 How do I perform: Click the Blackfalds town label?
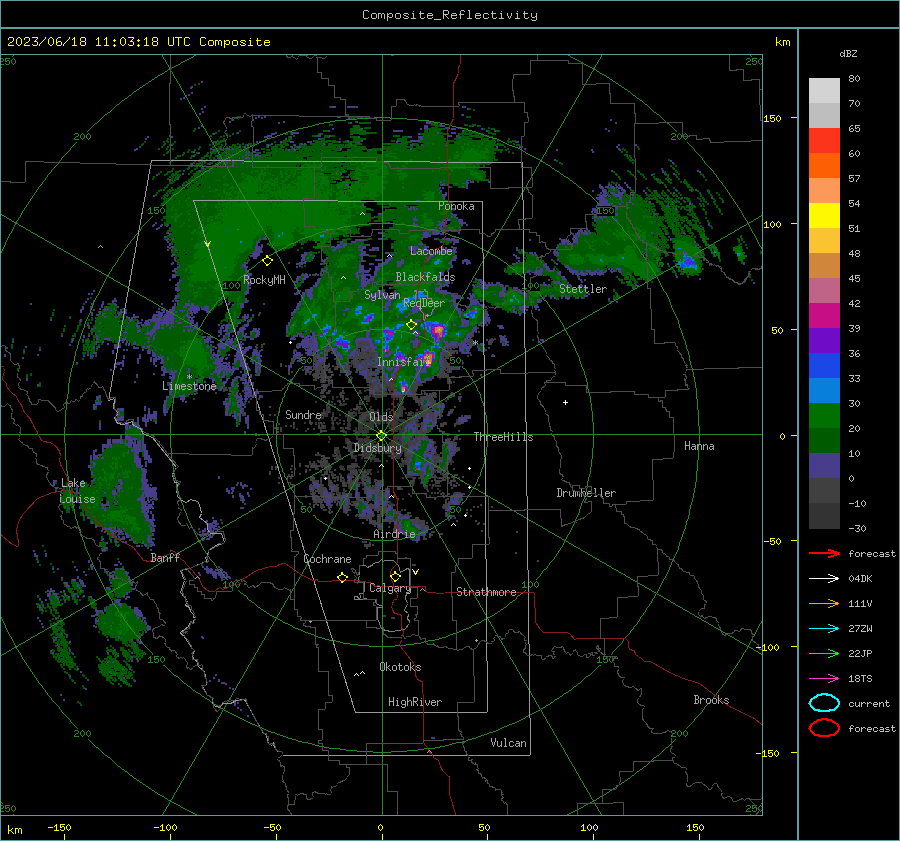(x=425, y=277)
